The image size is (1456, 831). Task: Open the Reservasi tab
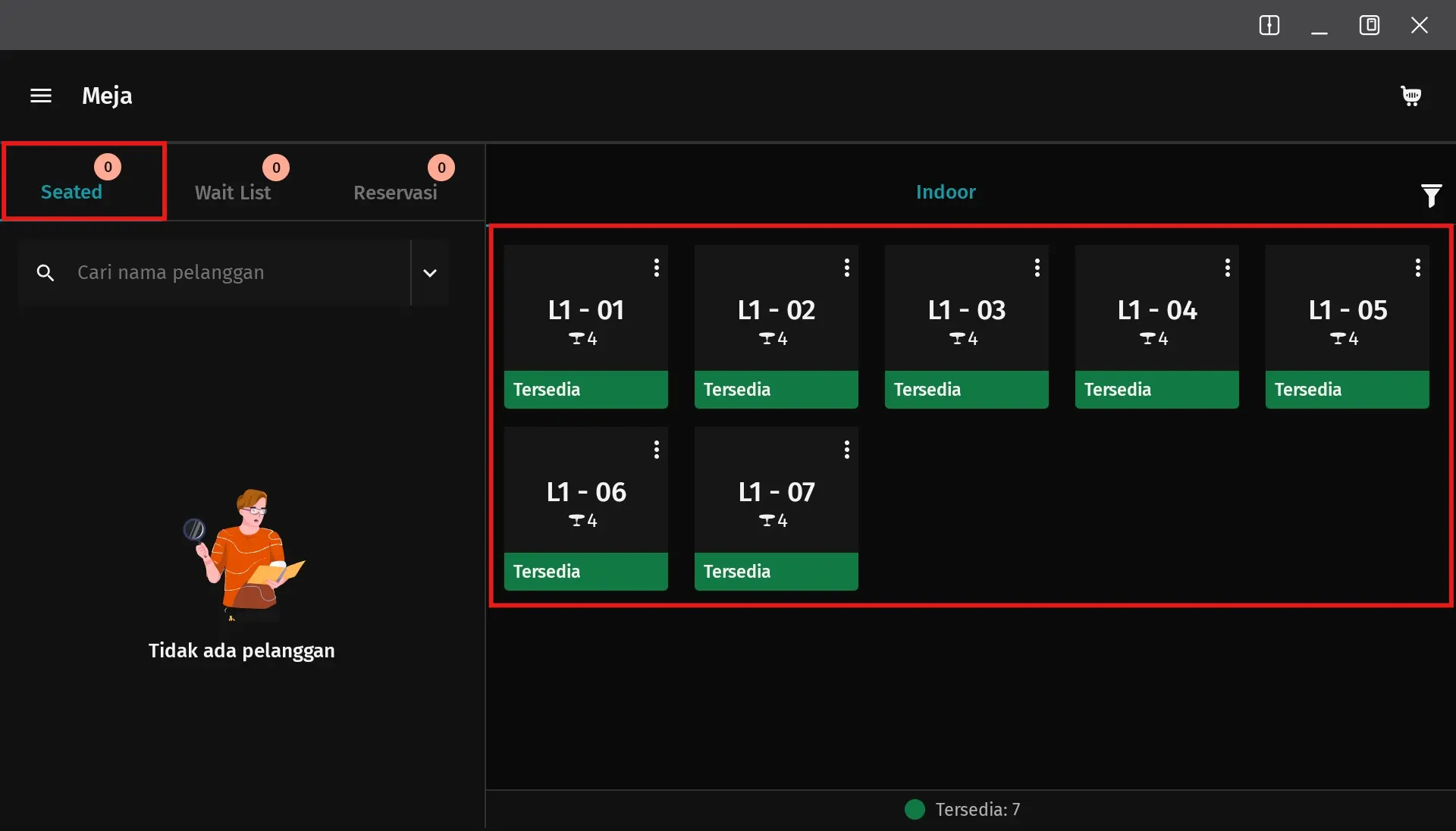point(395,192)
